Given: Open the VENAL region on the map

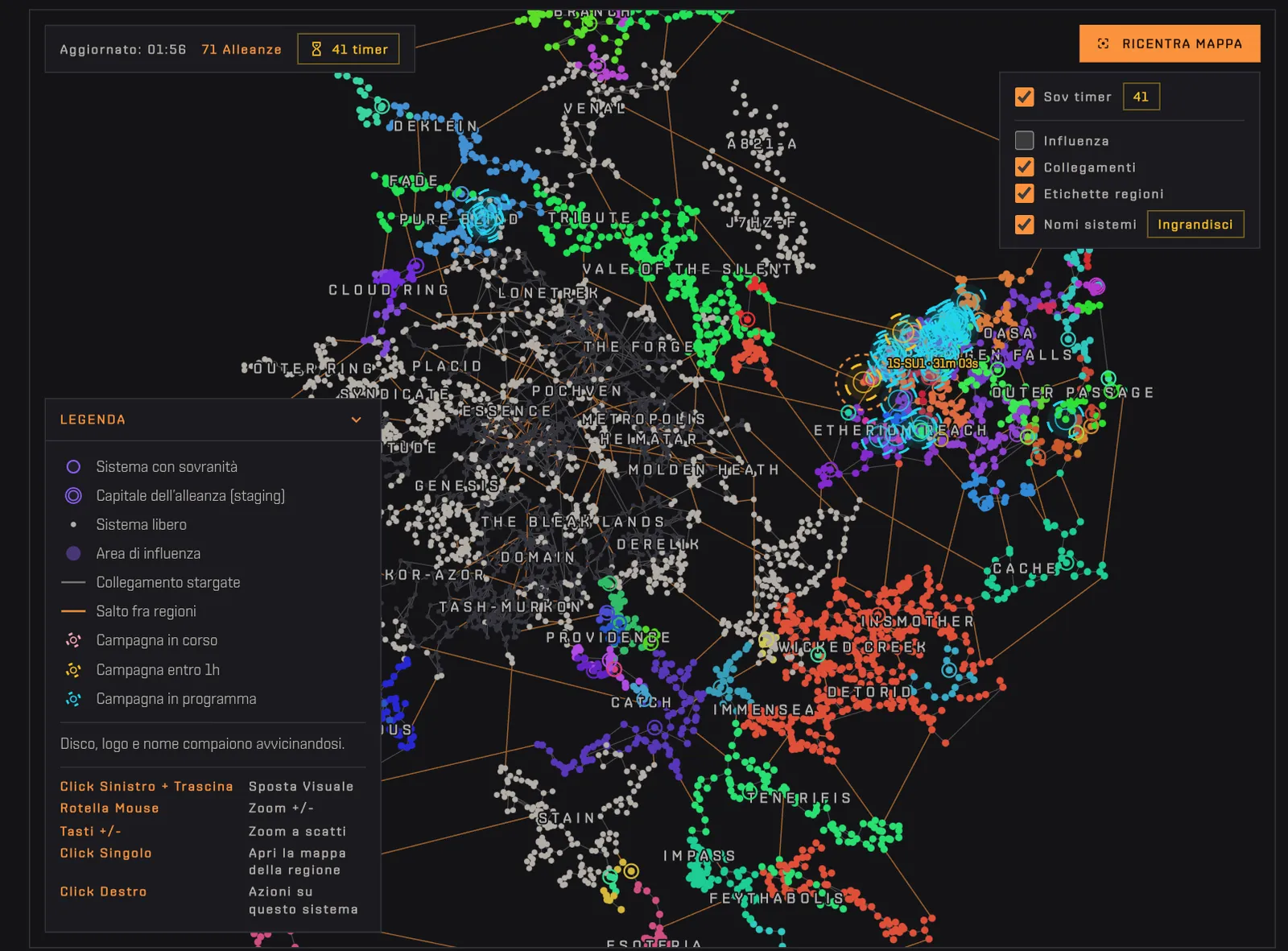Looking at the screenshot, I should click(595, 108).
